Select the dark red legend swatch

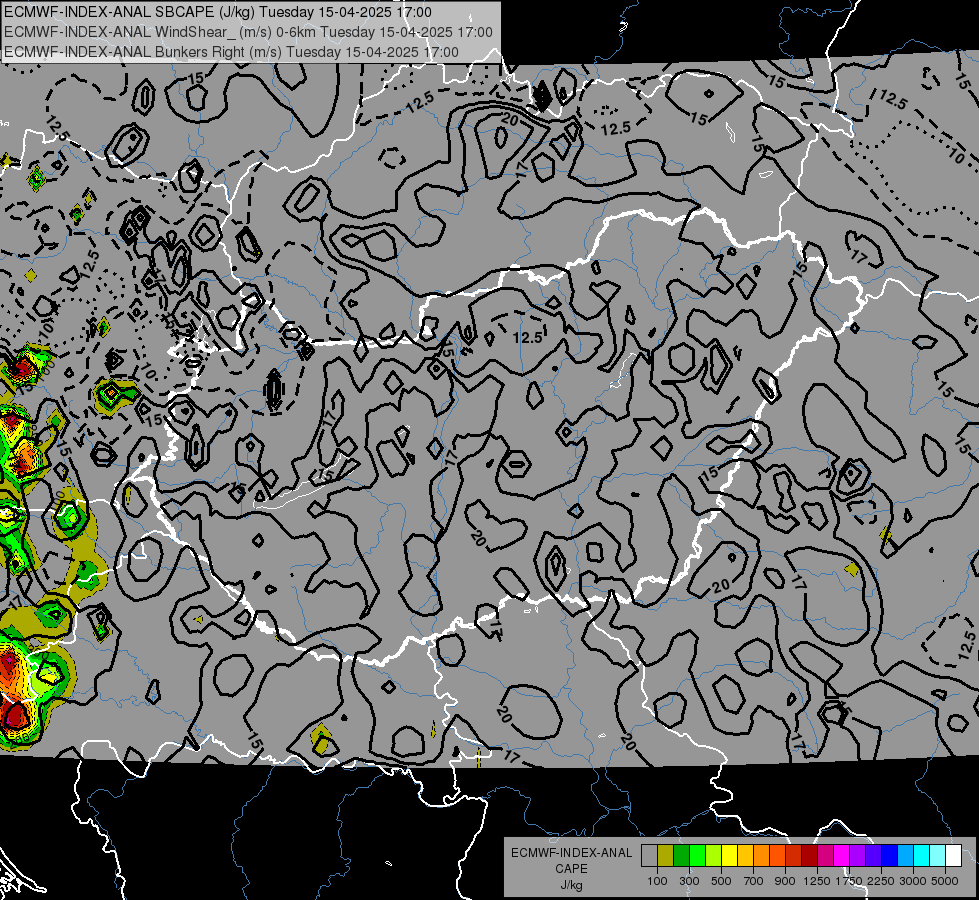click(809, 856)
